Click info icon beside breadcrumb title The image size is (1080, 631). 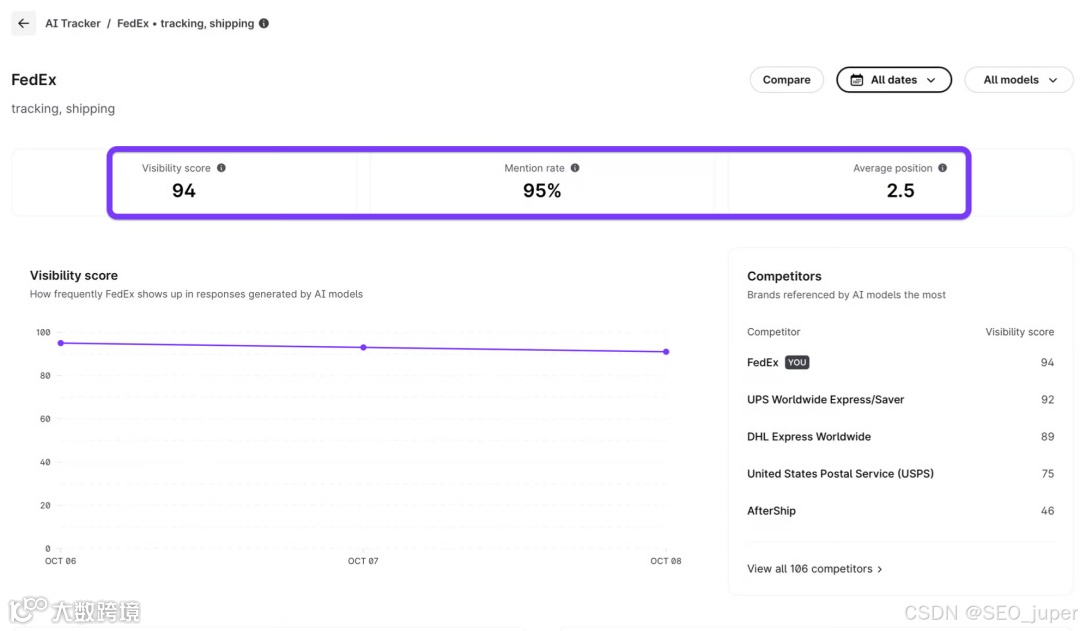tap(264, 23)
